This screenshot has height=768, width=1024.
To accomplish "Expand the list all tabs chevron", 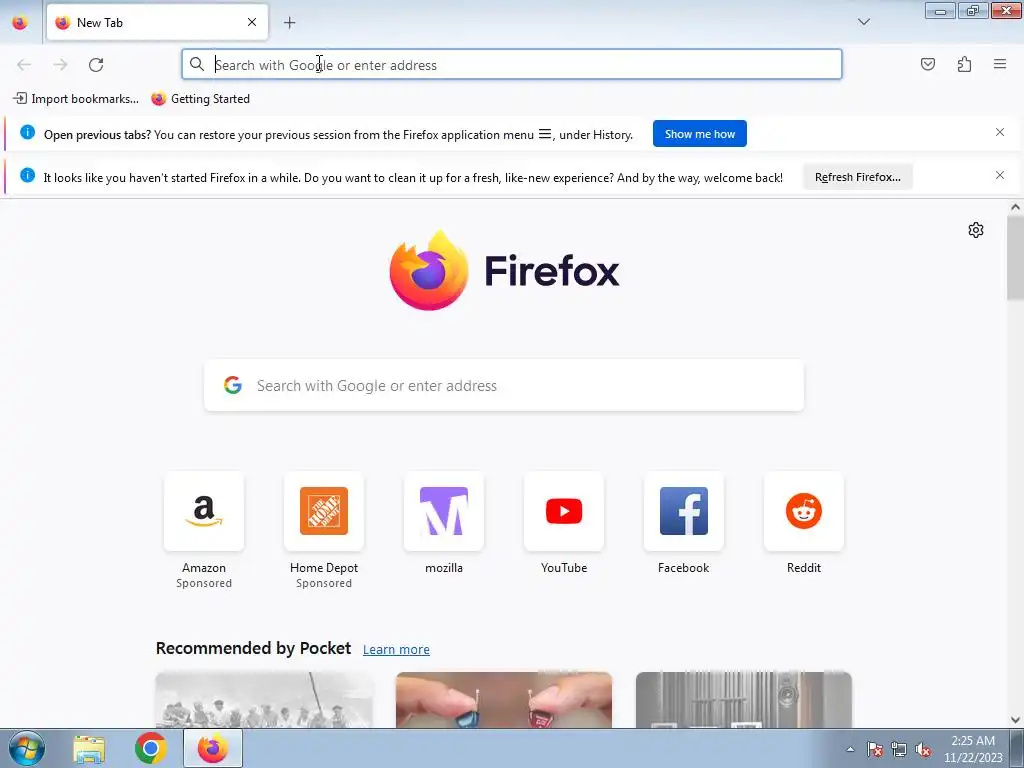I will [863, 22].
